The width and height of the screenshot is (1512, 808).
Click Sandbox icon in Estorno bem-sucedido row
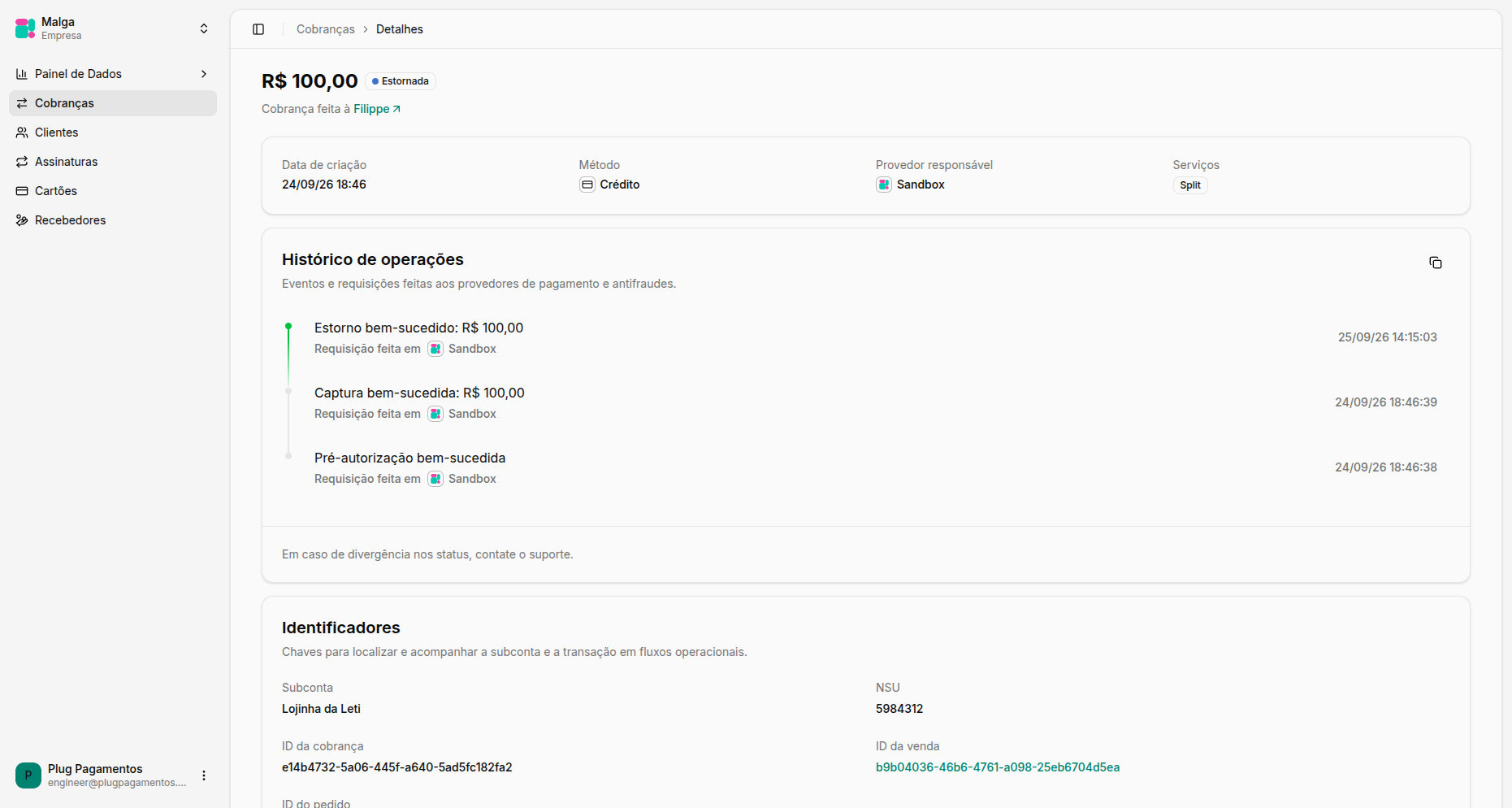pyautogui.click(x=435, y=349)
